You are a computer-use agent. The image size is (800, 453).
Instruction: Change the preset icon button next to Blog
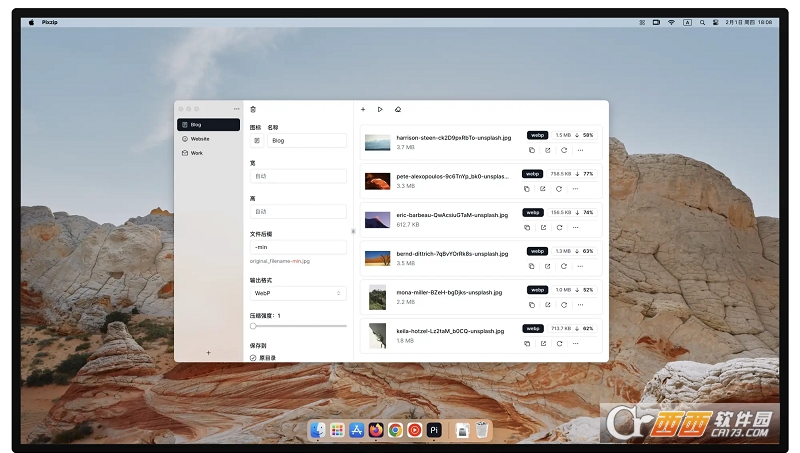[257, 140]
